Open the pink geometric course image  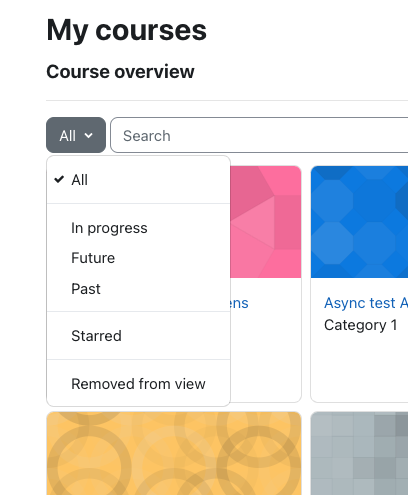[x=266, y=222]
